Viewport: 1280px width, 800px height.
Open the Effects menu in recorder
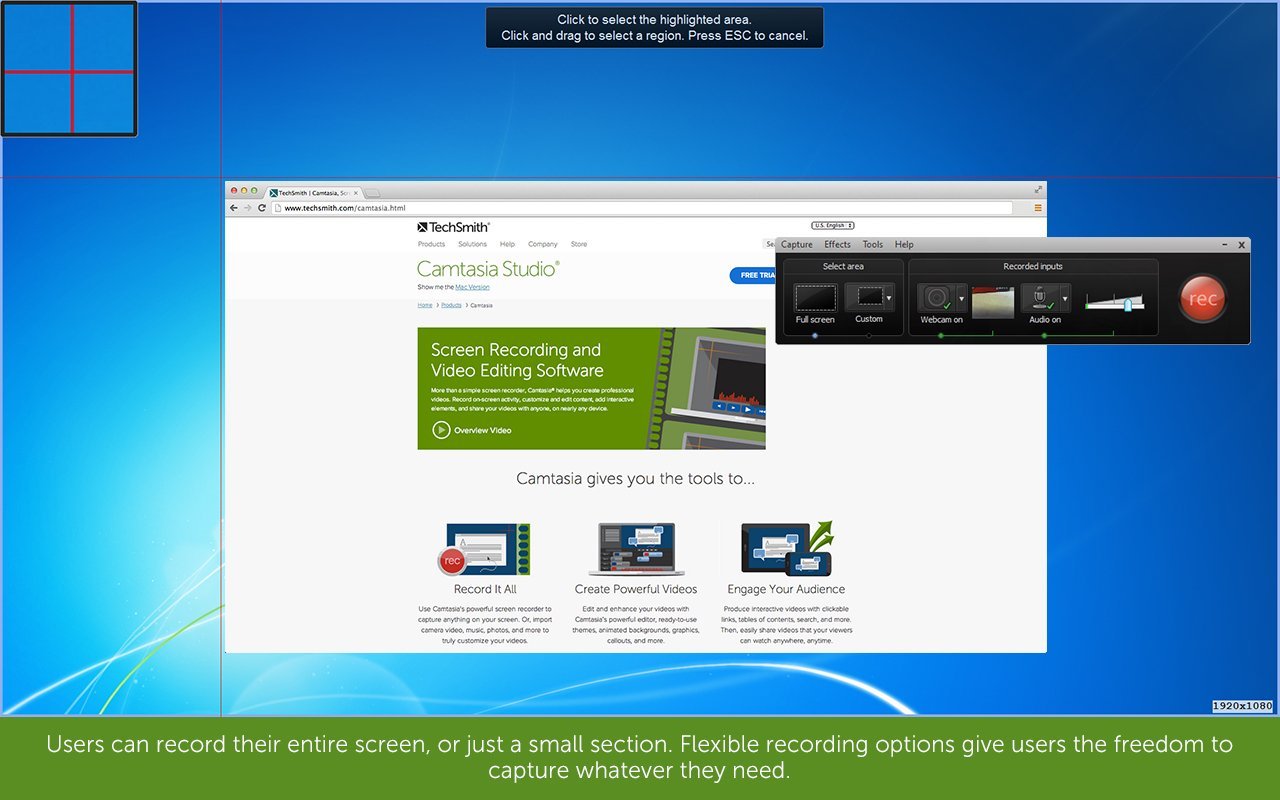(x=838, y=245)
